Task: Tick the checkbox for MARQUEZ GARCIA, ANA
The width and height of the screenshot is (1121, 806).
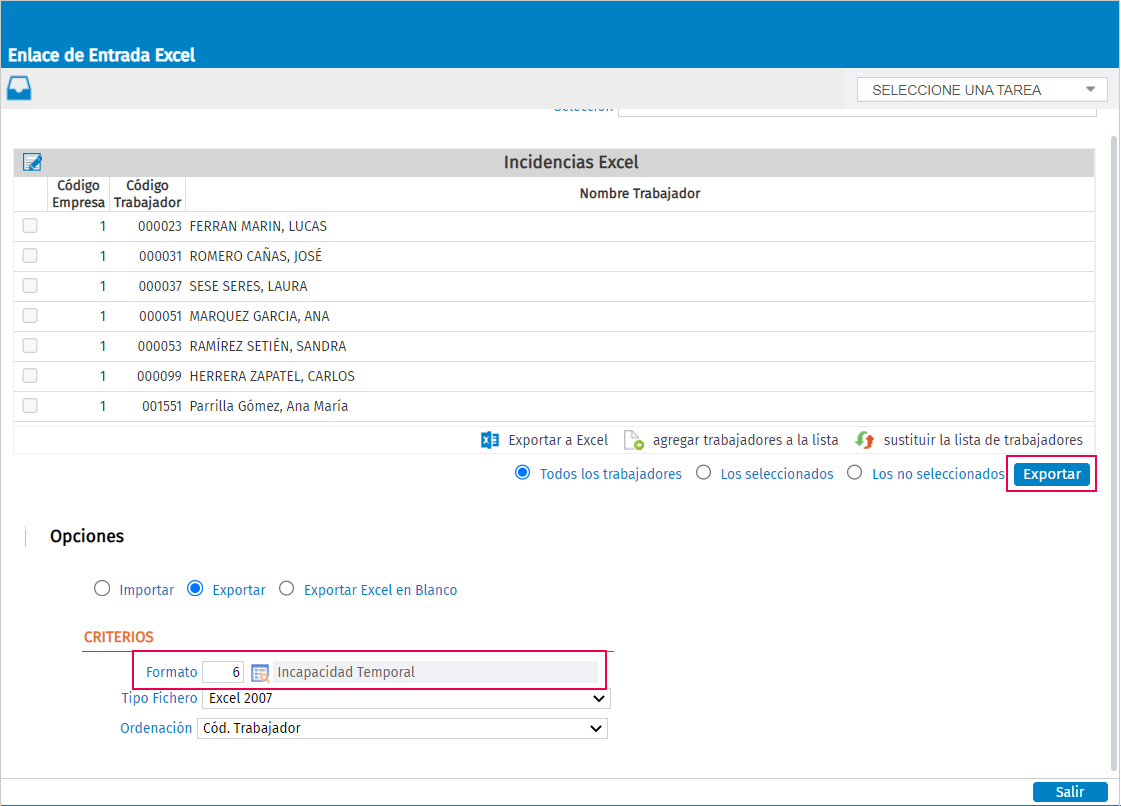Action: click(30, 316)
